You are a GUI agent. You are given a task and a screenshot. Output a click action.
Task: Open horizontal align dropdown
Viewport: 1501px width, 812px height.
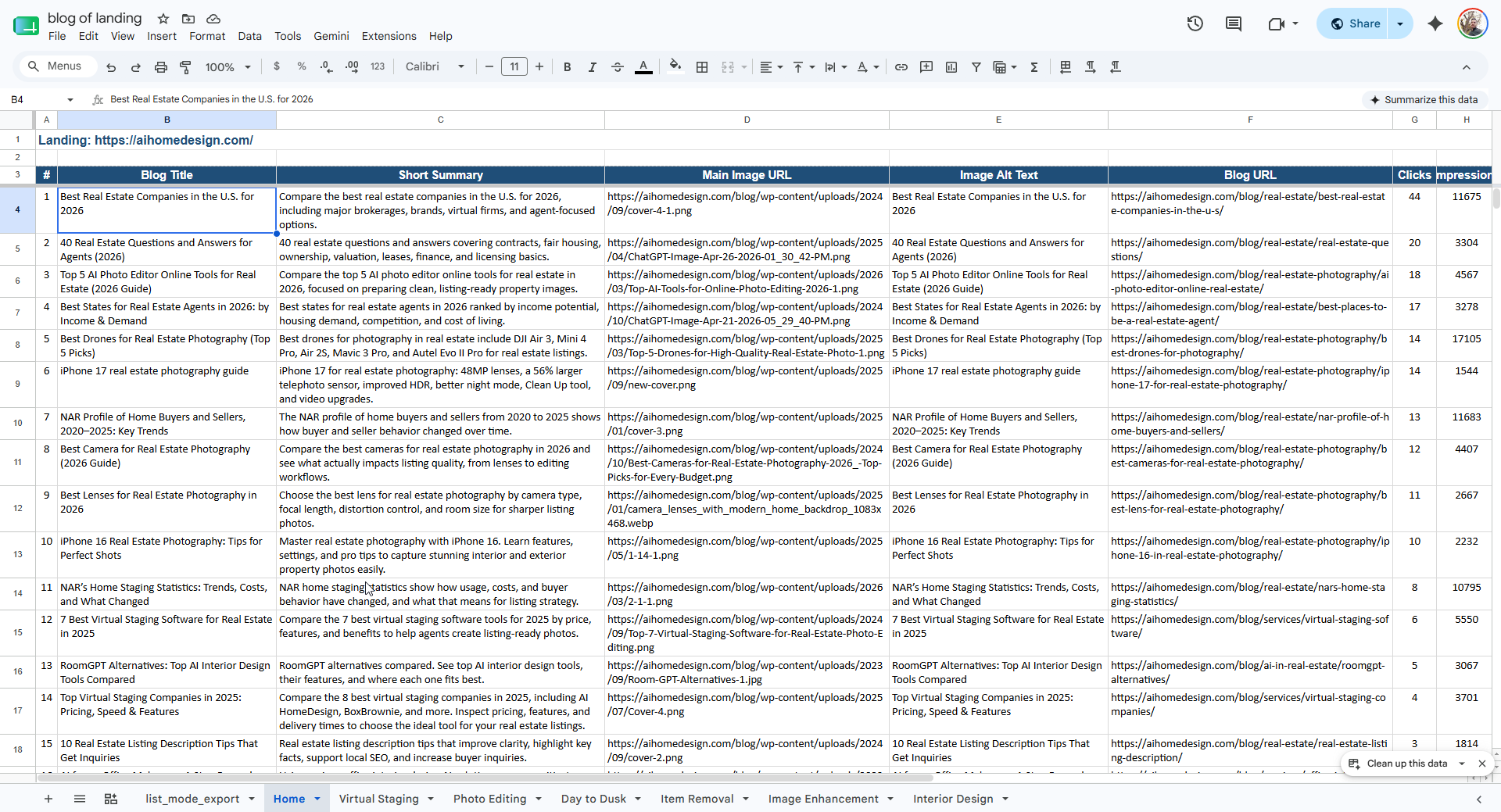click(772, 67)
